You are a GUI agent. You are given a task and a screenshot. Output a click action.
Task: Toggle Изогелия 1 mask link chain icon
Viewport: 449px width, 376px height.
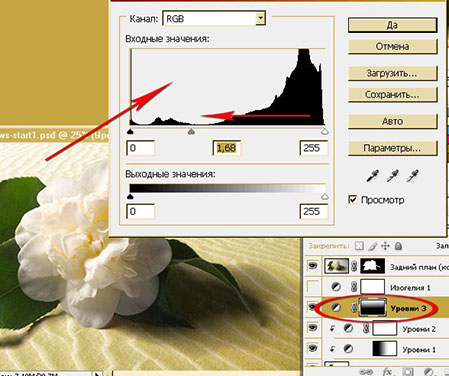click(354, 286)
